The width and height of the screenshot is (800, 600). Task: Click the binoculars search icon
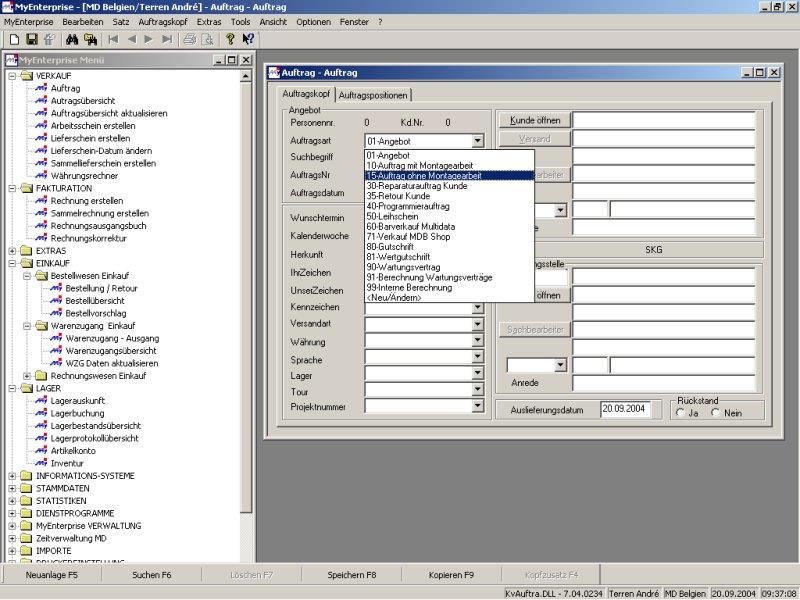(72, 39)
